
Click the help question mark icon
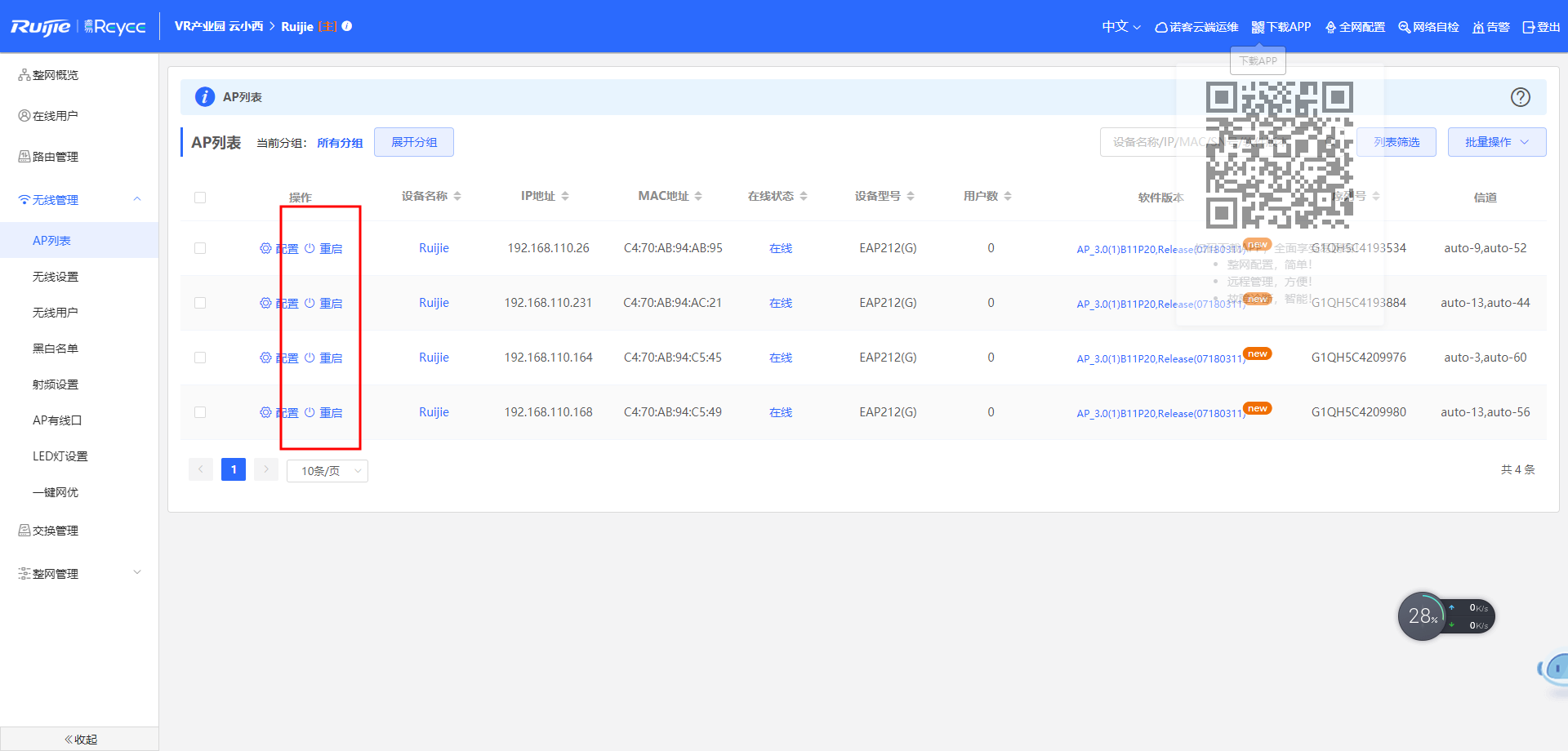pyautogui.click(x=1520, y=97)
